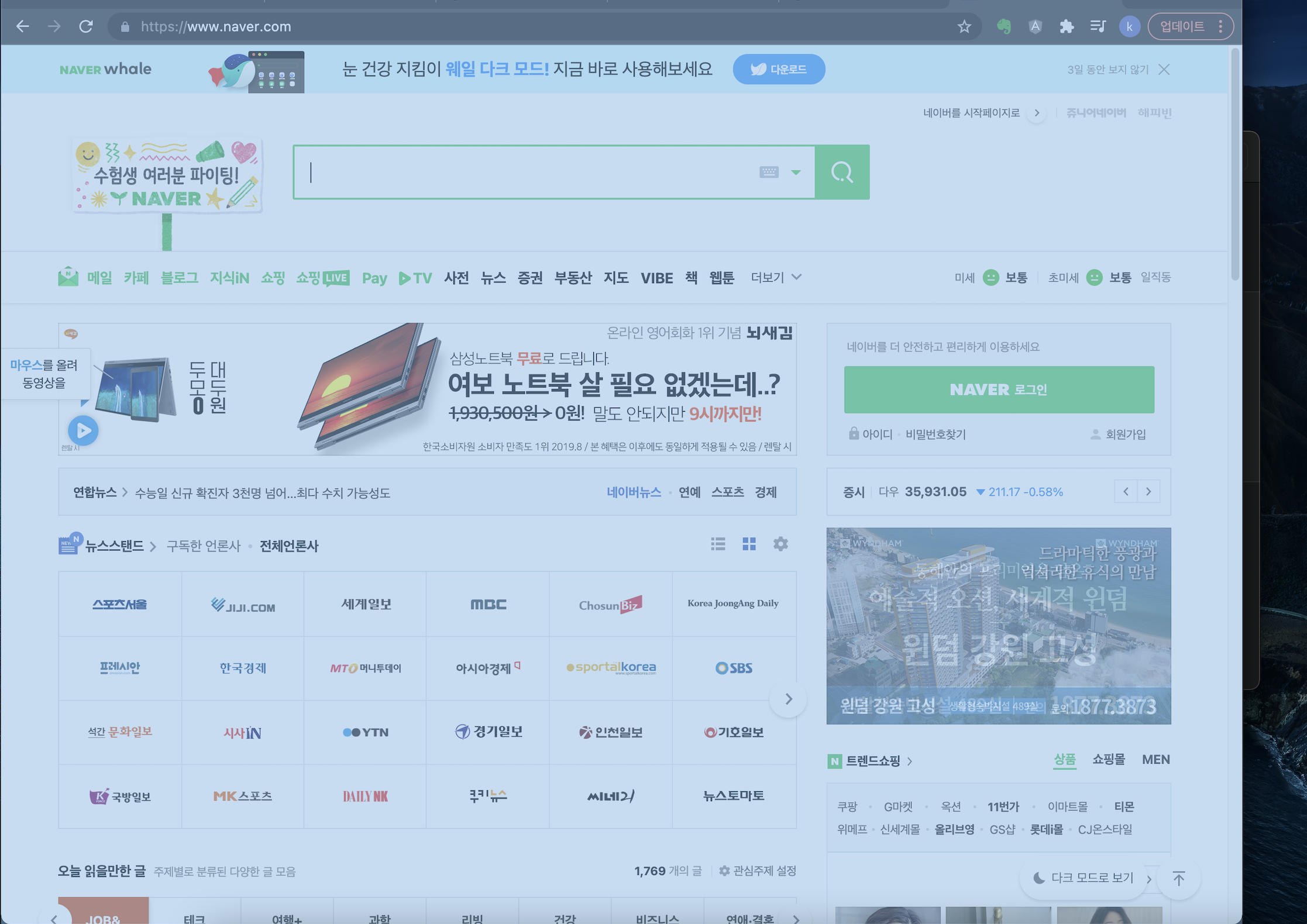The image size is (1307, 924).
Task: Open the 회원가입 link
Action: [x=1124, y=435]
